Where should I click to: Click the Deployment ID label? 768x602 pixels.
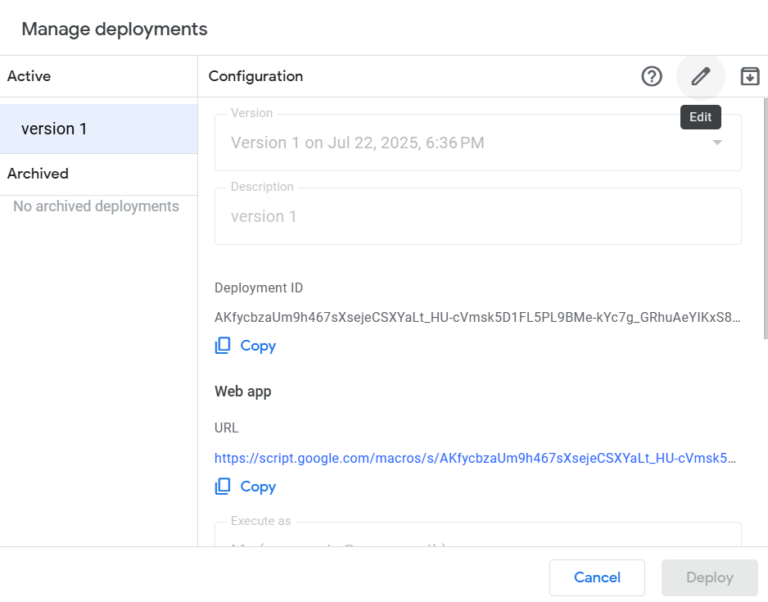click(259, 288)
